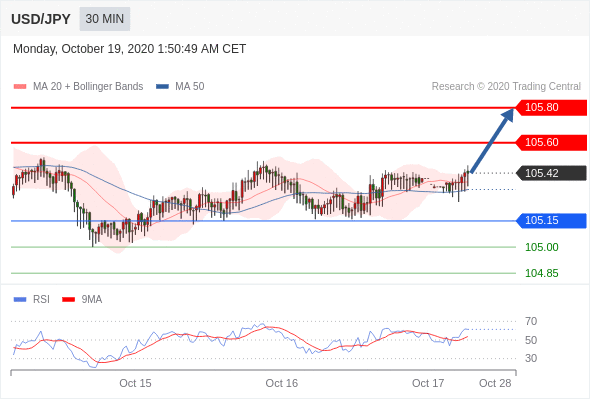This screenshot has width=590, height=400.
Task: Click the RSI legend label
Action: 41,300
